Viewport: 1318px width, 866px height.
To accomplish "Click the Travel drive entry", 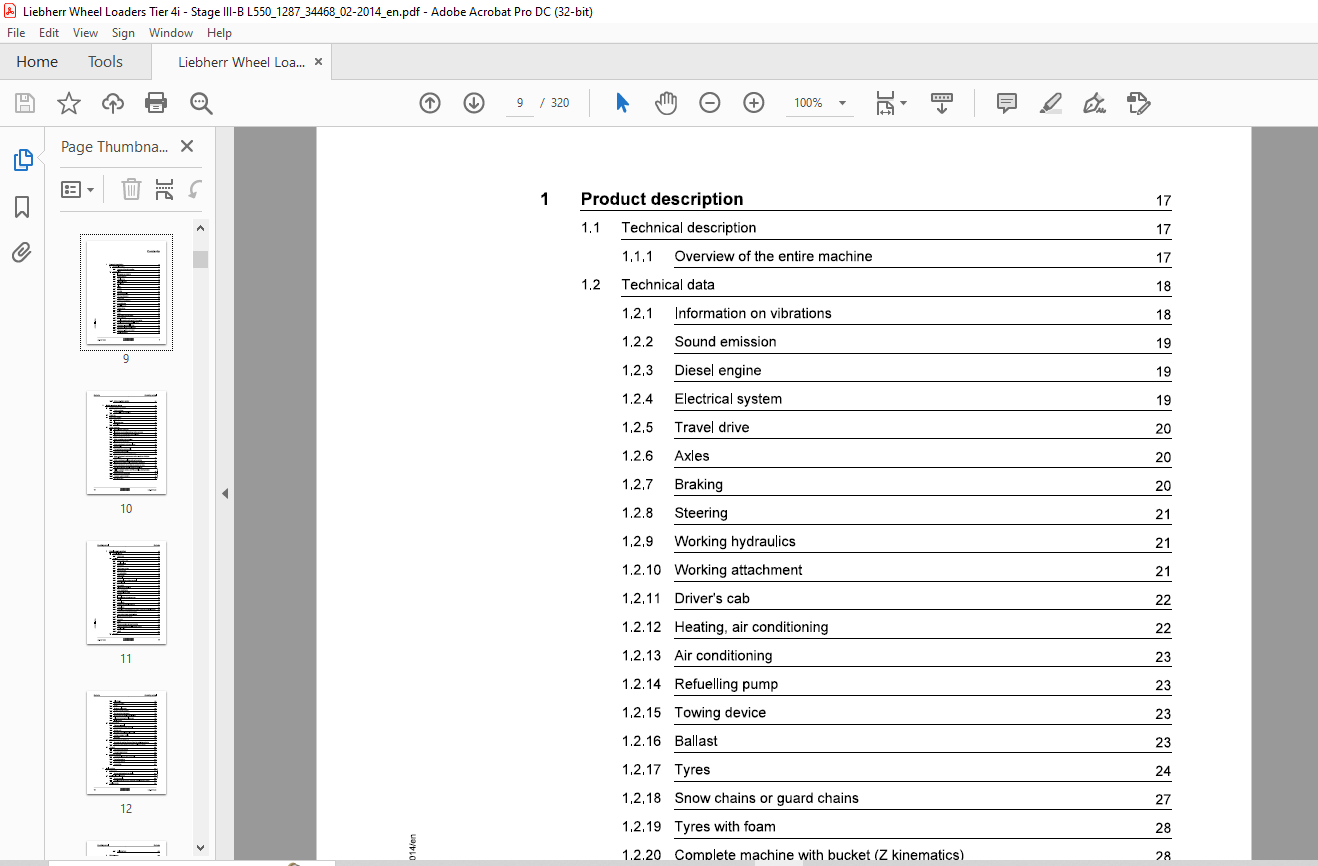I will (x=712, y=427).
